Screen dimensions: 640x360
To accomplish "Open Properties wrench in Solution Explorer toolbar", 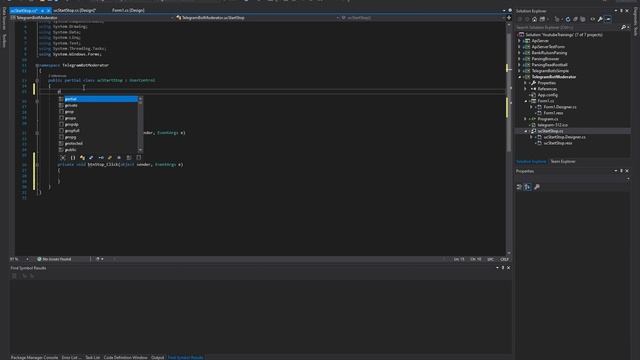I will tap(600, 19).
